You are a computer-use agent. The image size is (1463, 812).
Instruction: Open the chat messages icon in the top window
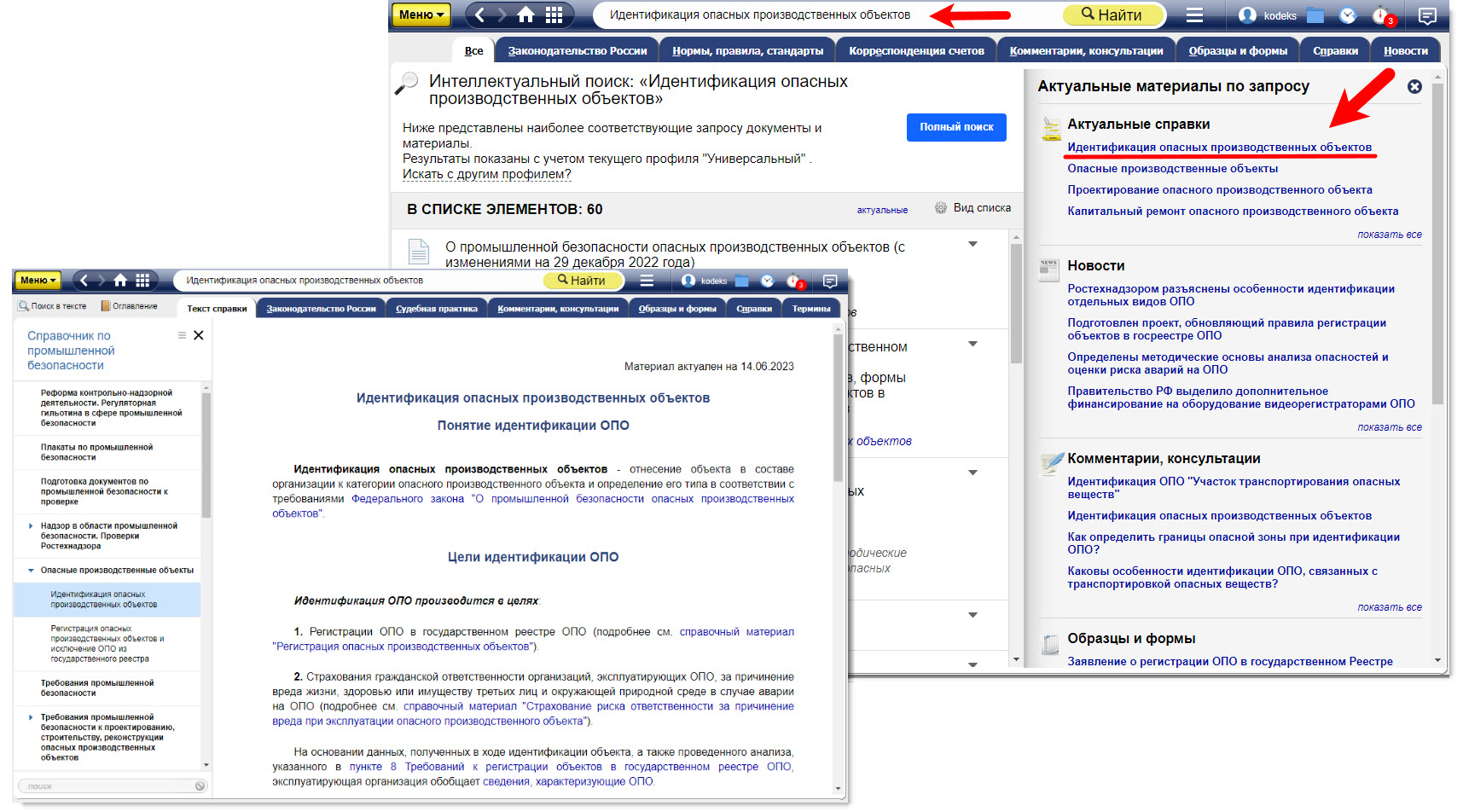(x=1426, y=15)
